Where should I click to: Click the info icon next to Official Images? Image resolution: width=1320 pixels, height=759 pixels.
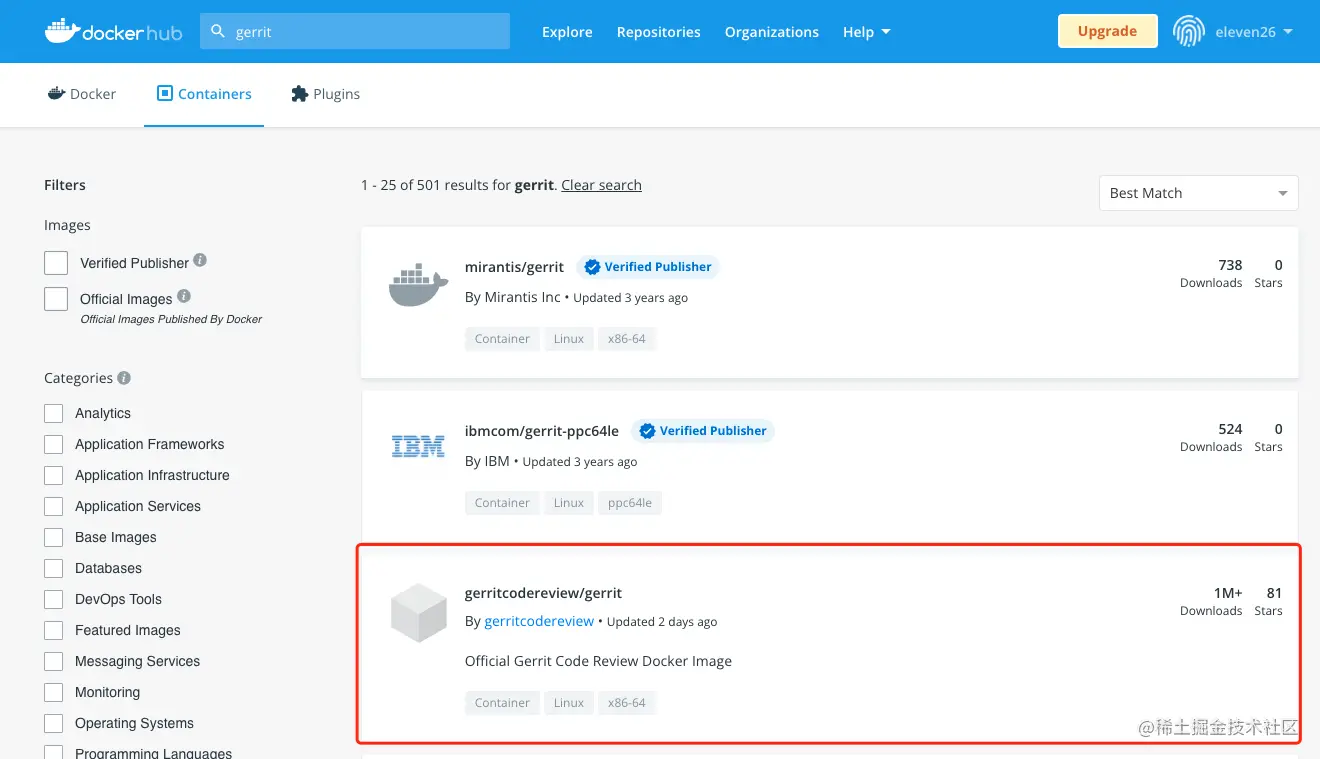point(184,295)
